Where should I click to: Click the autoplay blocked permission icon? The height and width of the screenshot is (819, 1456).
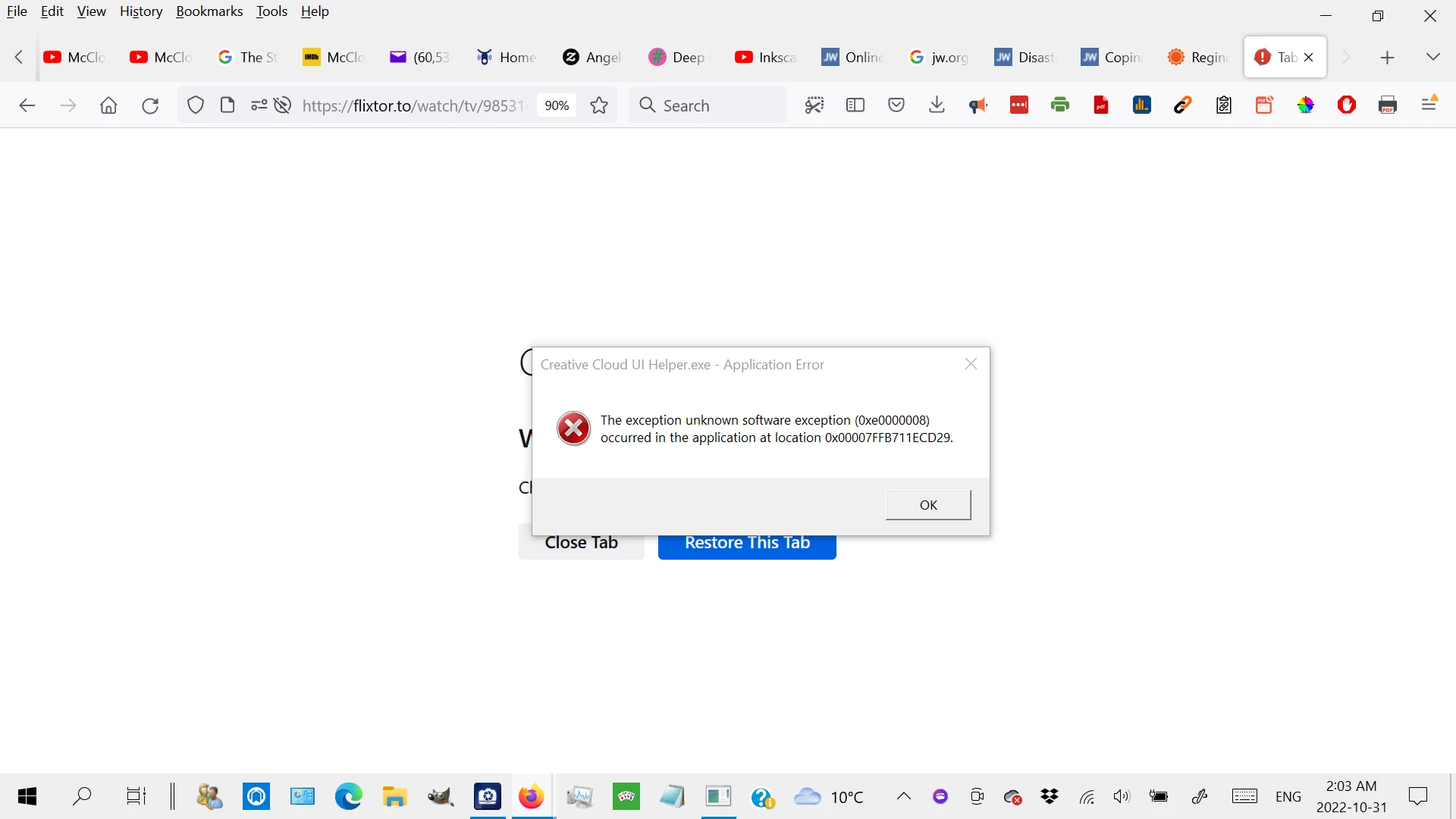click(x=282, y=105)
